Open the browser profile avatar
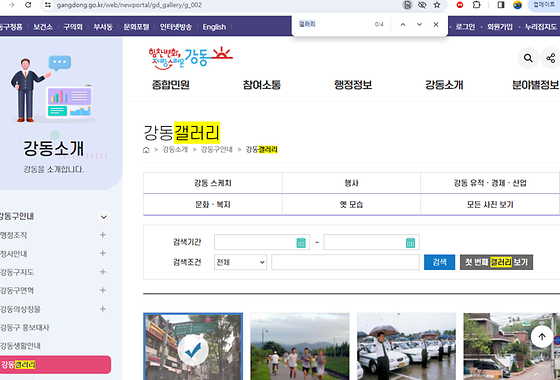 point(517,5)
